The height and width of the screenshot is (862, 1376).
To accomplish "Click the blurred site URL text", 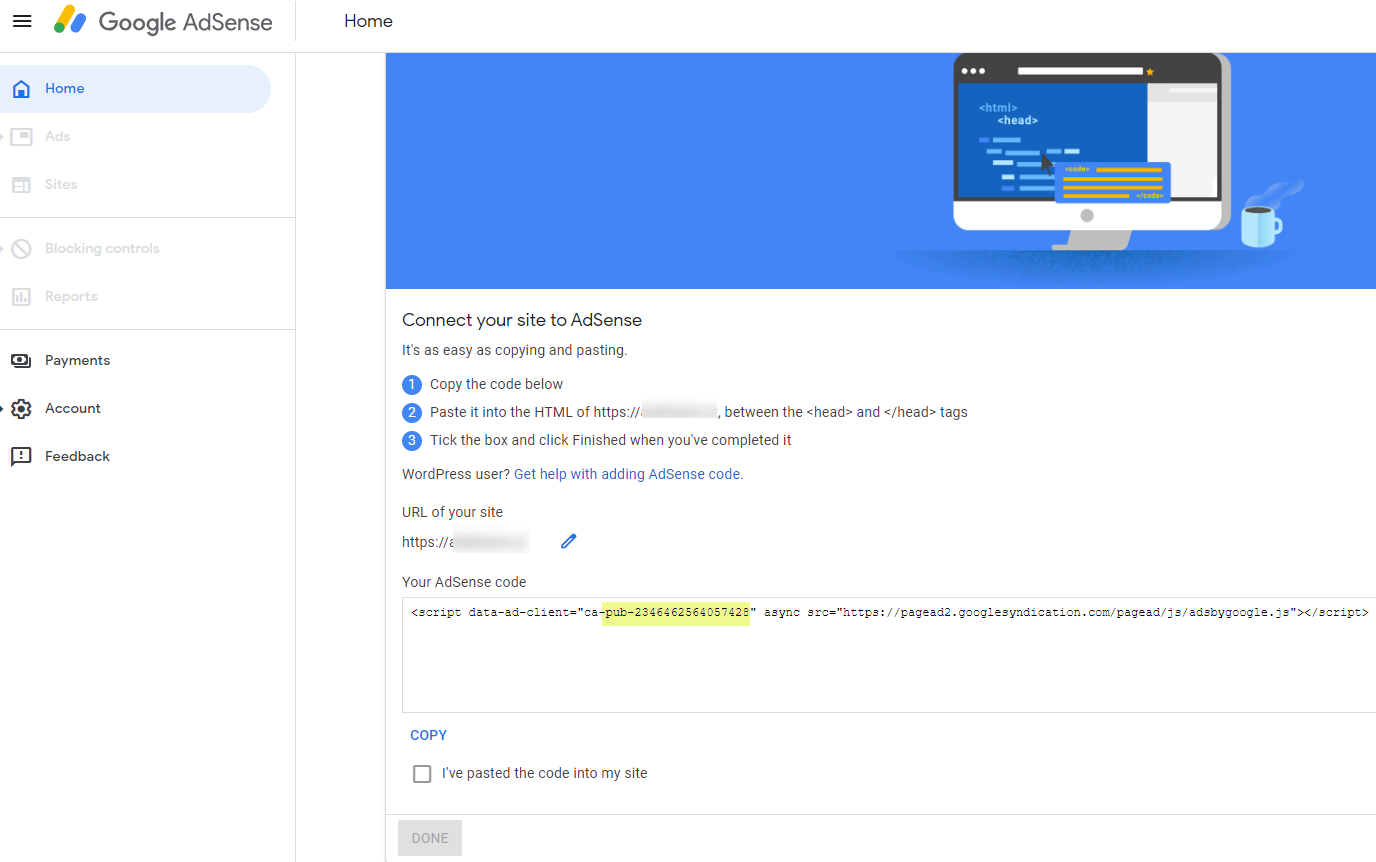I will point(465,542).
